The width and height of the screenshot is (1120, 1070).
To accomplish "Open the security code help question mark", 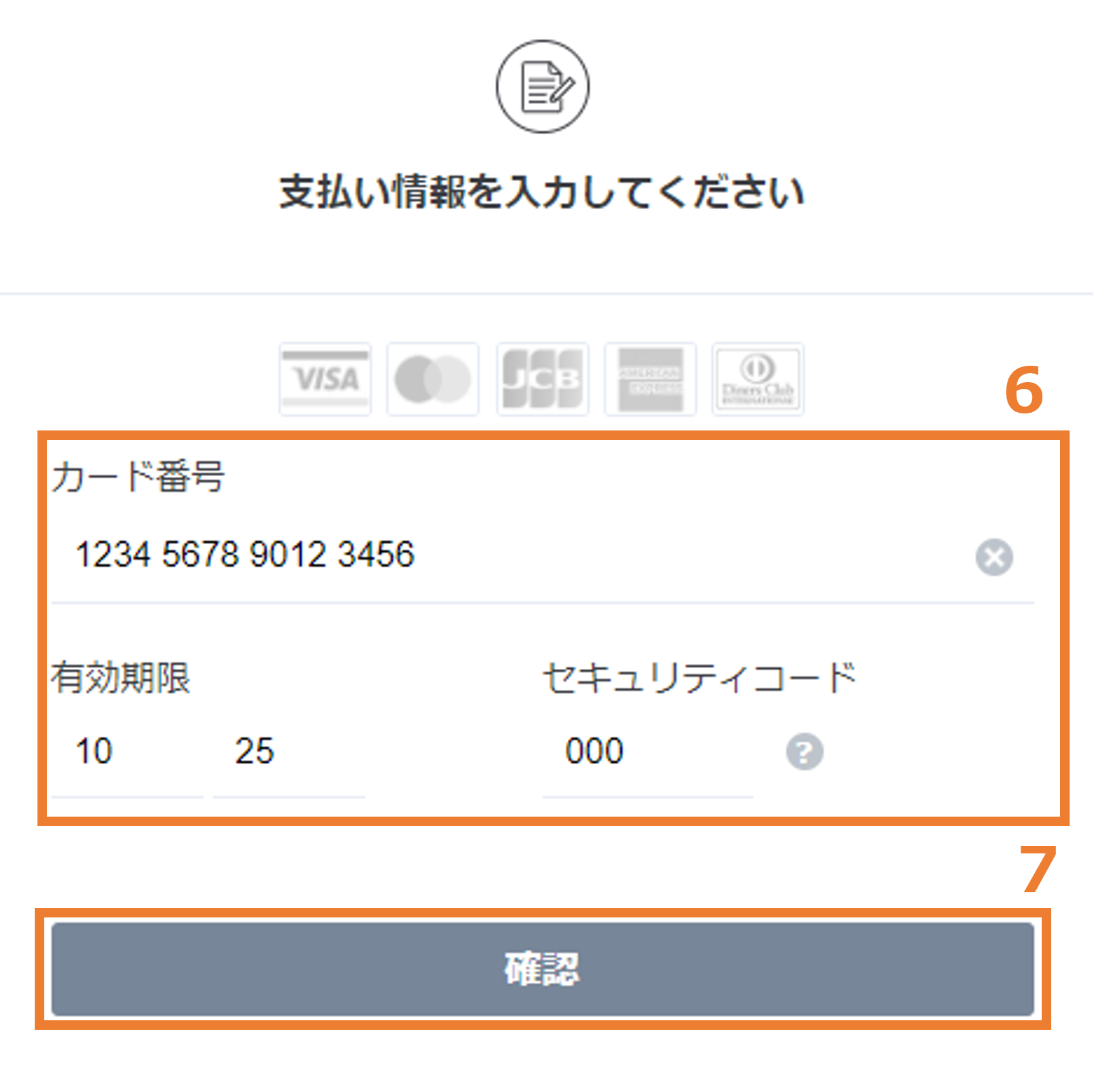I will (805, 752).
